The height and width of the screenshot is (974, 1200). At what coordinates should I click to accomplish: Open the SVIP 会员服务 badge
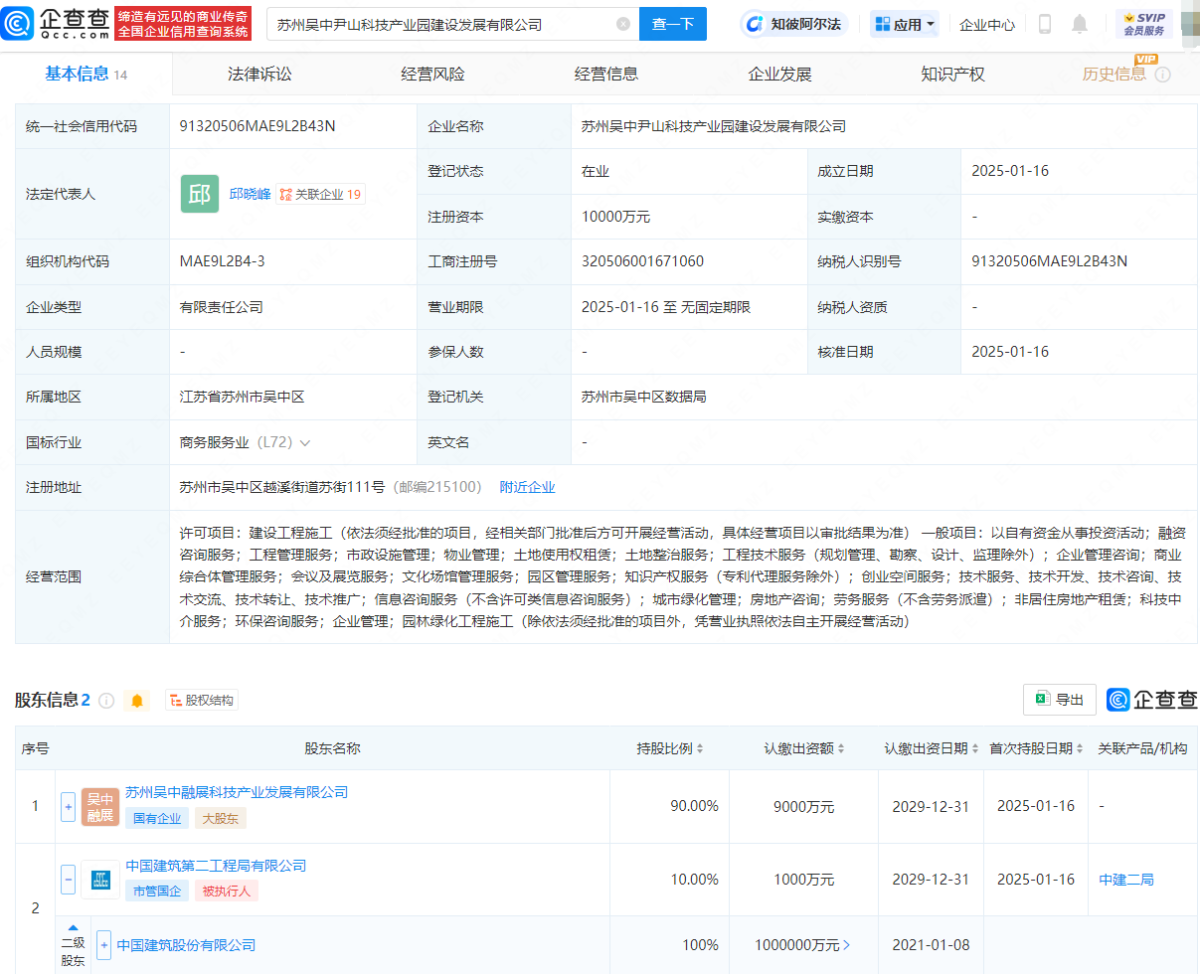click(1144, 24)
